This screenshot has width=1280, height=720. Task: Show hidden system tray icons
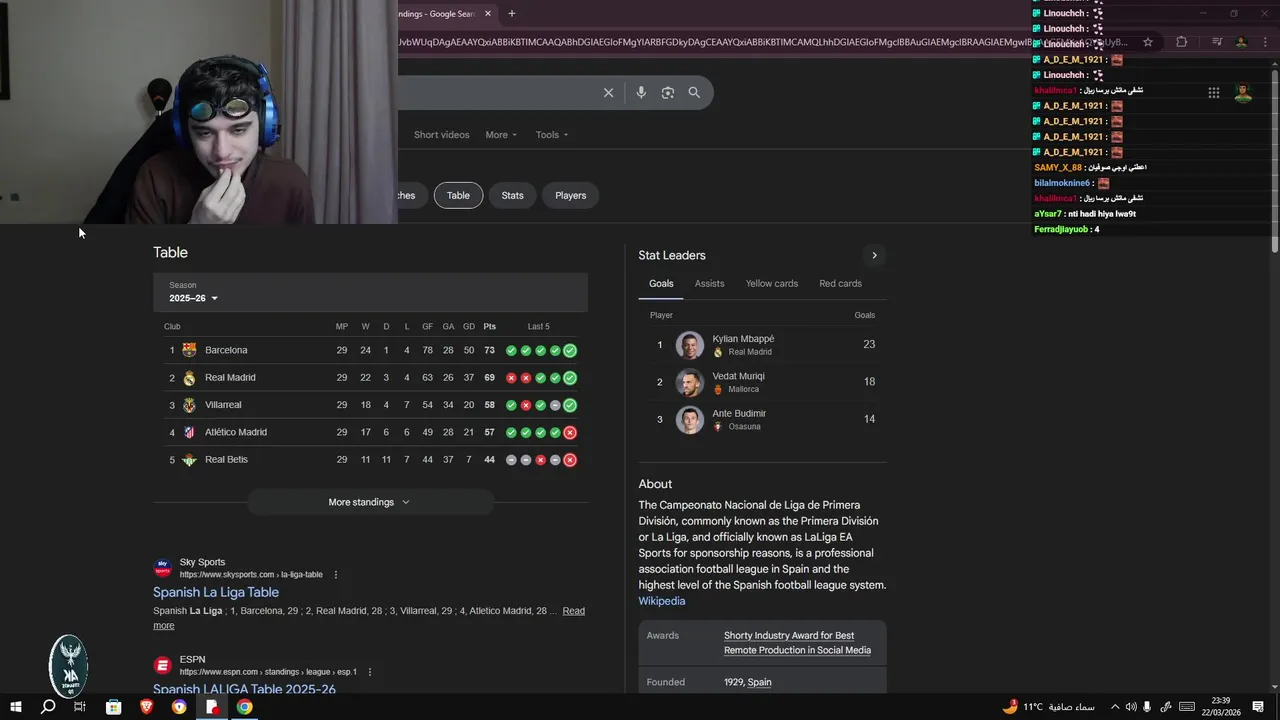(x=1115, y=707)
